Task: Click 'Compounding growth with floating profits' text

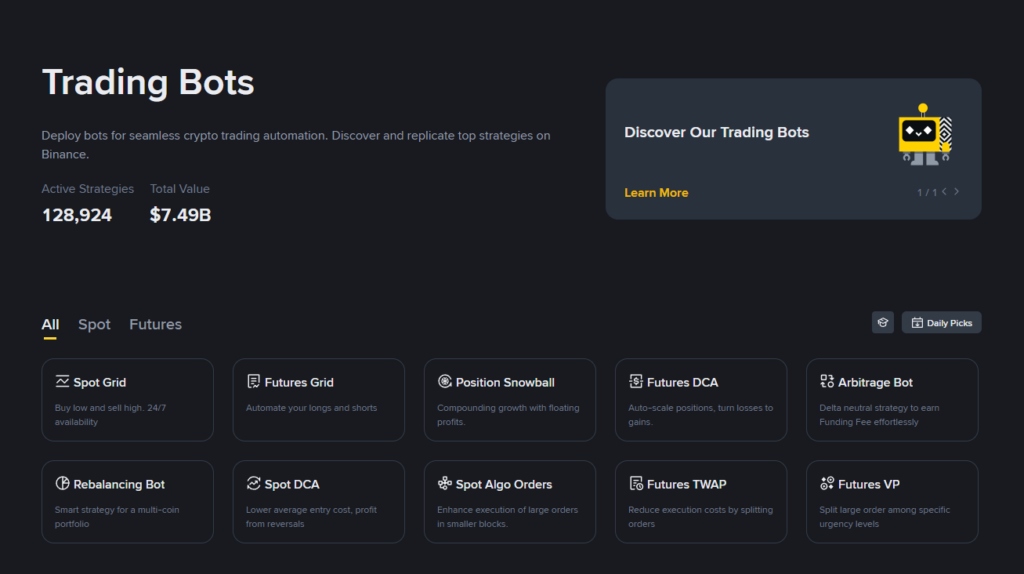Action: click(508, 415)
